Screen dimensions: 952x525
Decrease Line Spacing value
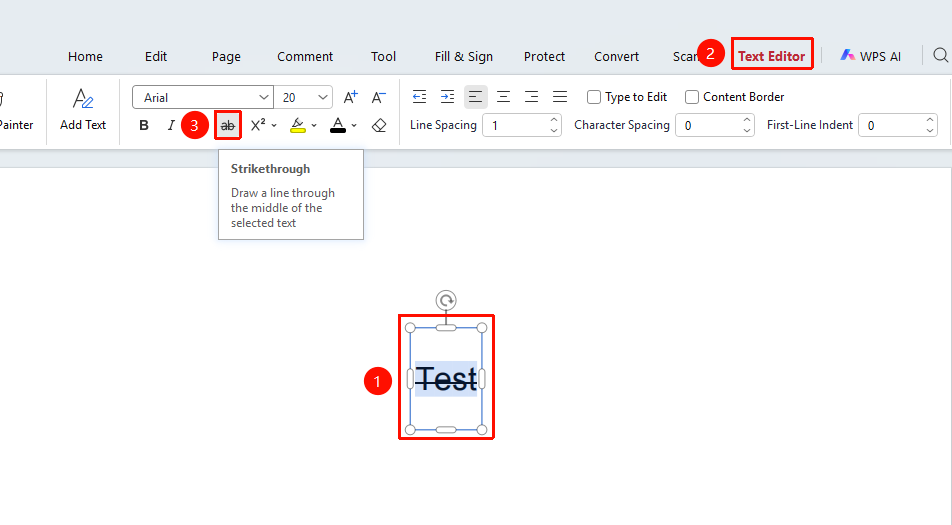point(554,130)
